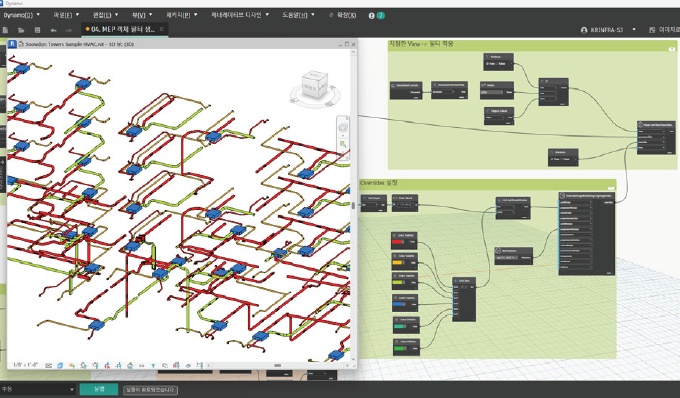
Task: Toggle Sun Path icon in Revit view bar
Action: click(x=72, y=365)
